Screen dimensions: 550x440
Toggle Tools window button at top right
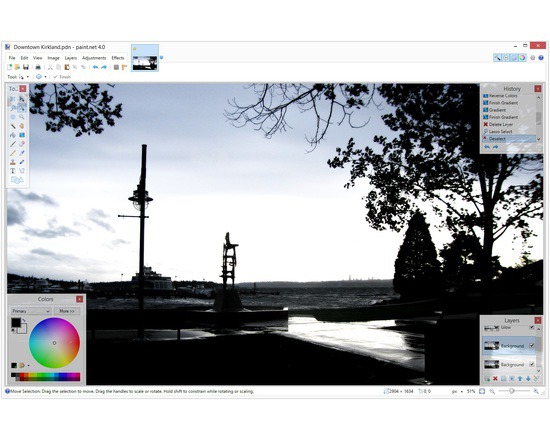pos(497,58)
